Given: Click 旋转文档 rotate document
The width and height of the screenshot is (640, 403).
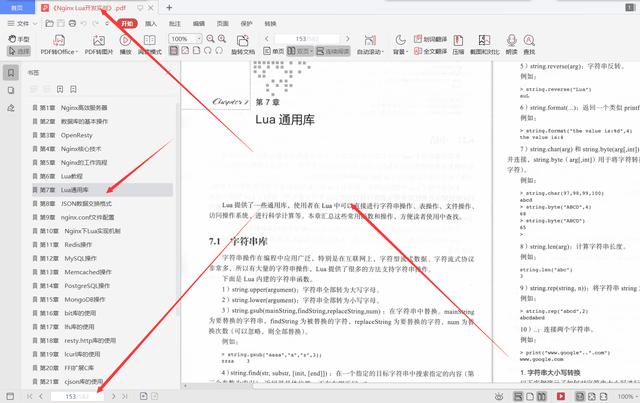Looking at the screenshot, I should pos(243,45).
